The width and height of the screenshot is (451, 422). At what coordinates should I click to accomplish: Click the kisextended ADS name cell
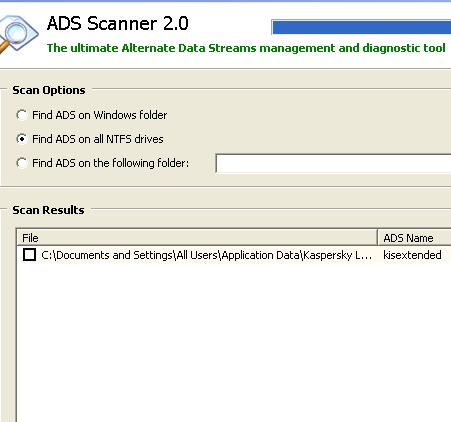click(x=412, y=255)
